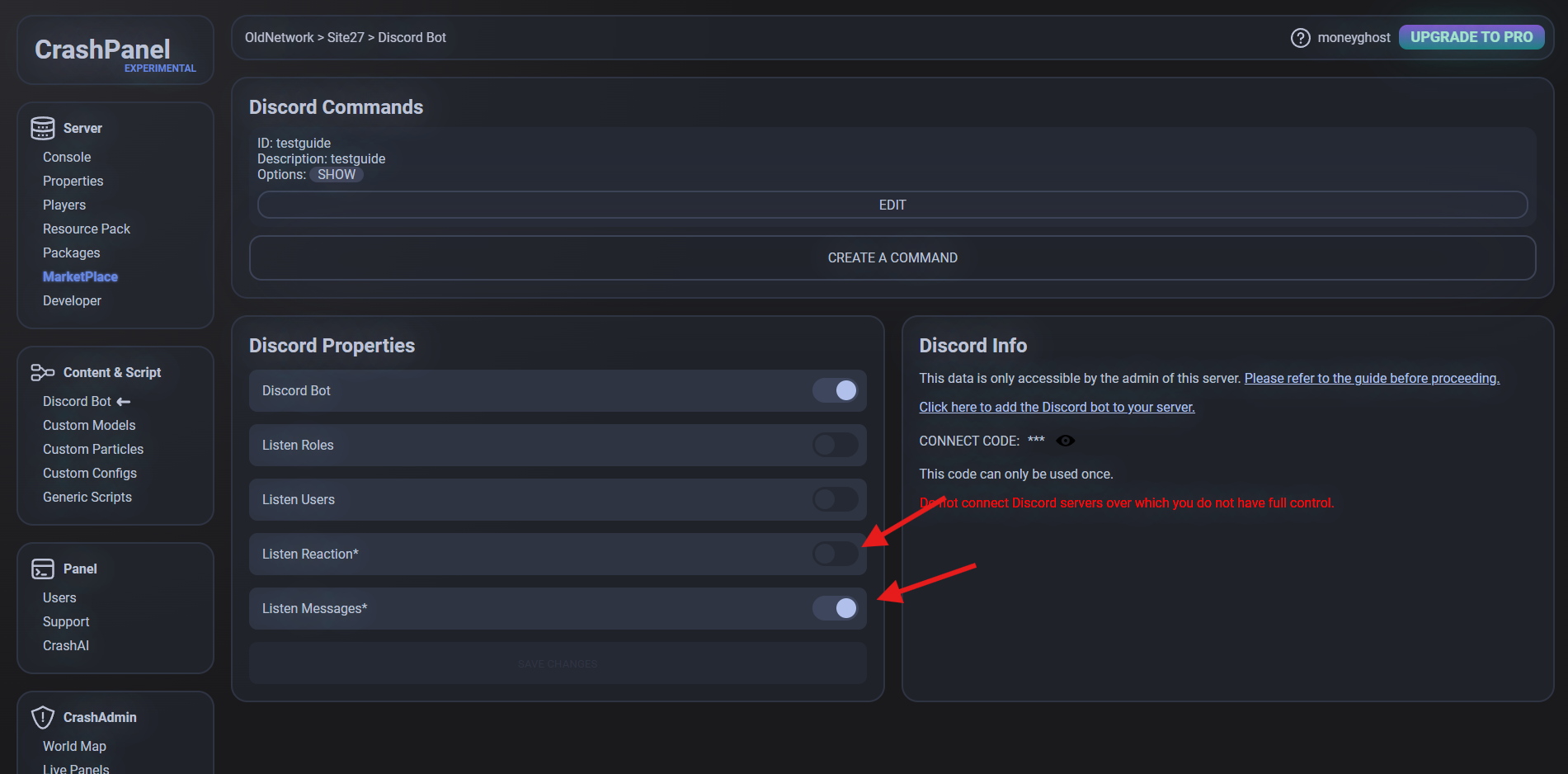
Task: Click the Panel terminal icon
Action: click(43, 569)
